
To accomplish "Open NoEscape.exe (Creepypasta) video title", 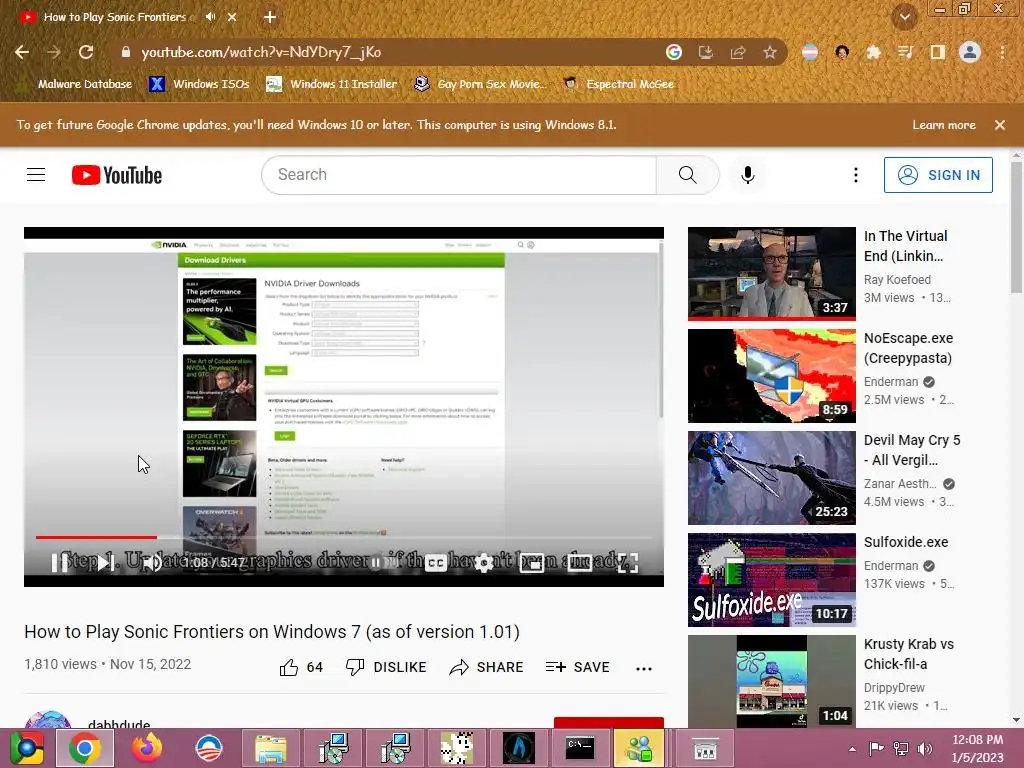I will click(x=908, y=348).
